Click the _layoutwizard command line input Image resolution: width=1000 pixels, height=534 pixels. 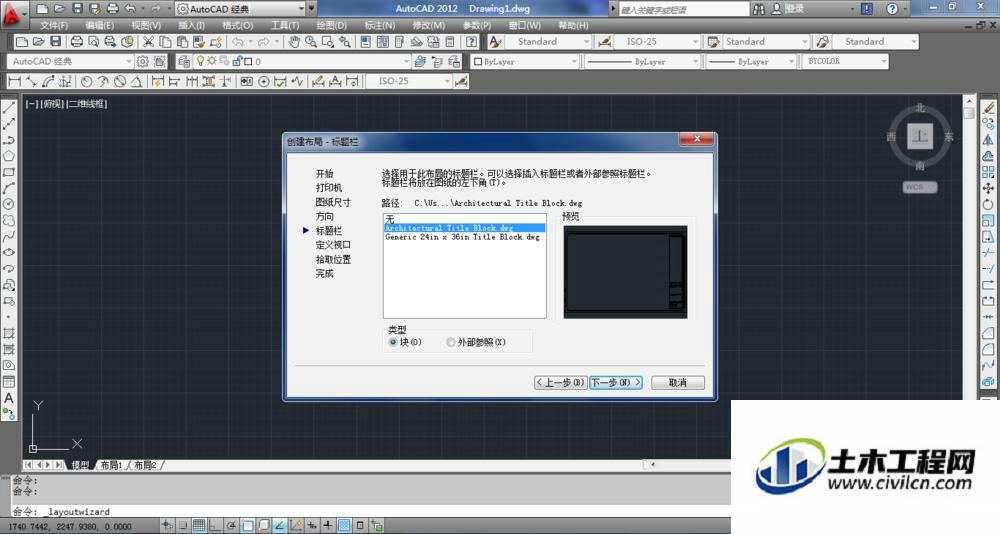tap(371, 512)
